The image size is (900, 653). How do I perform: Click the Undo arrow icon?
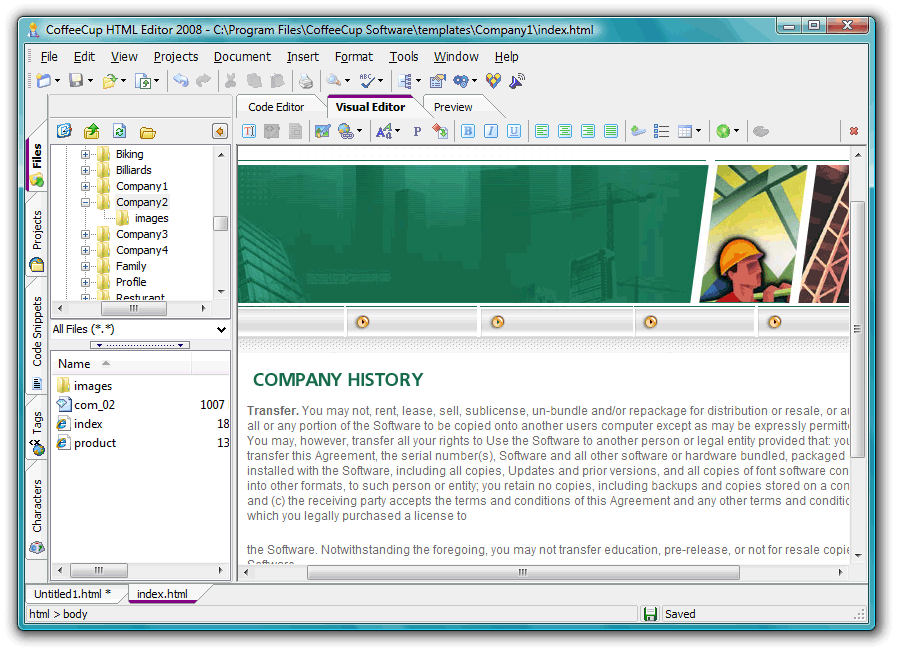pos(181,81)
